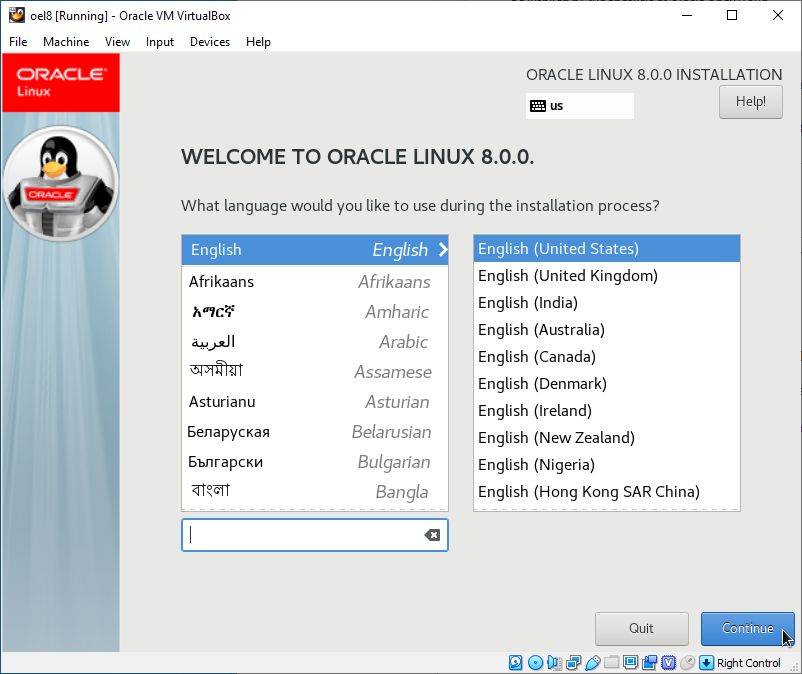Screen dimensions: 802x674
Task: Choose English (Denmark) locale
Action: 607,384
